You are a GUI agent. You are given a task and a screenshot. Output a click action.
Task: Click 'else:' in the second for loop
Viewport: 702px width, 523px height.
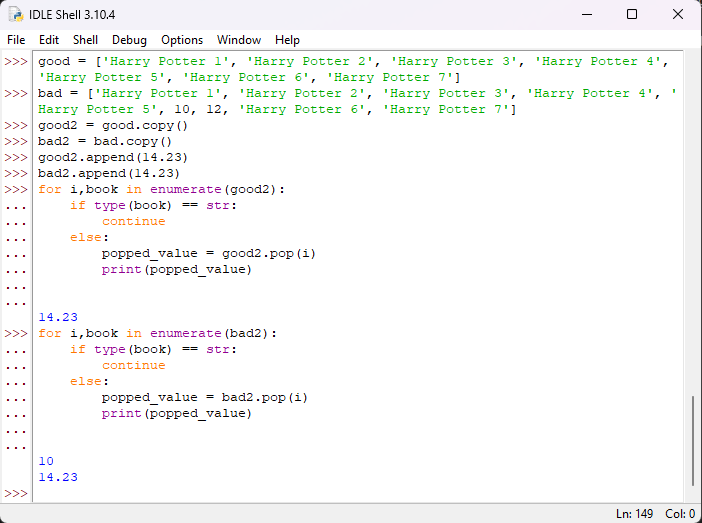[x=89, y=382]
